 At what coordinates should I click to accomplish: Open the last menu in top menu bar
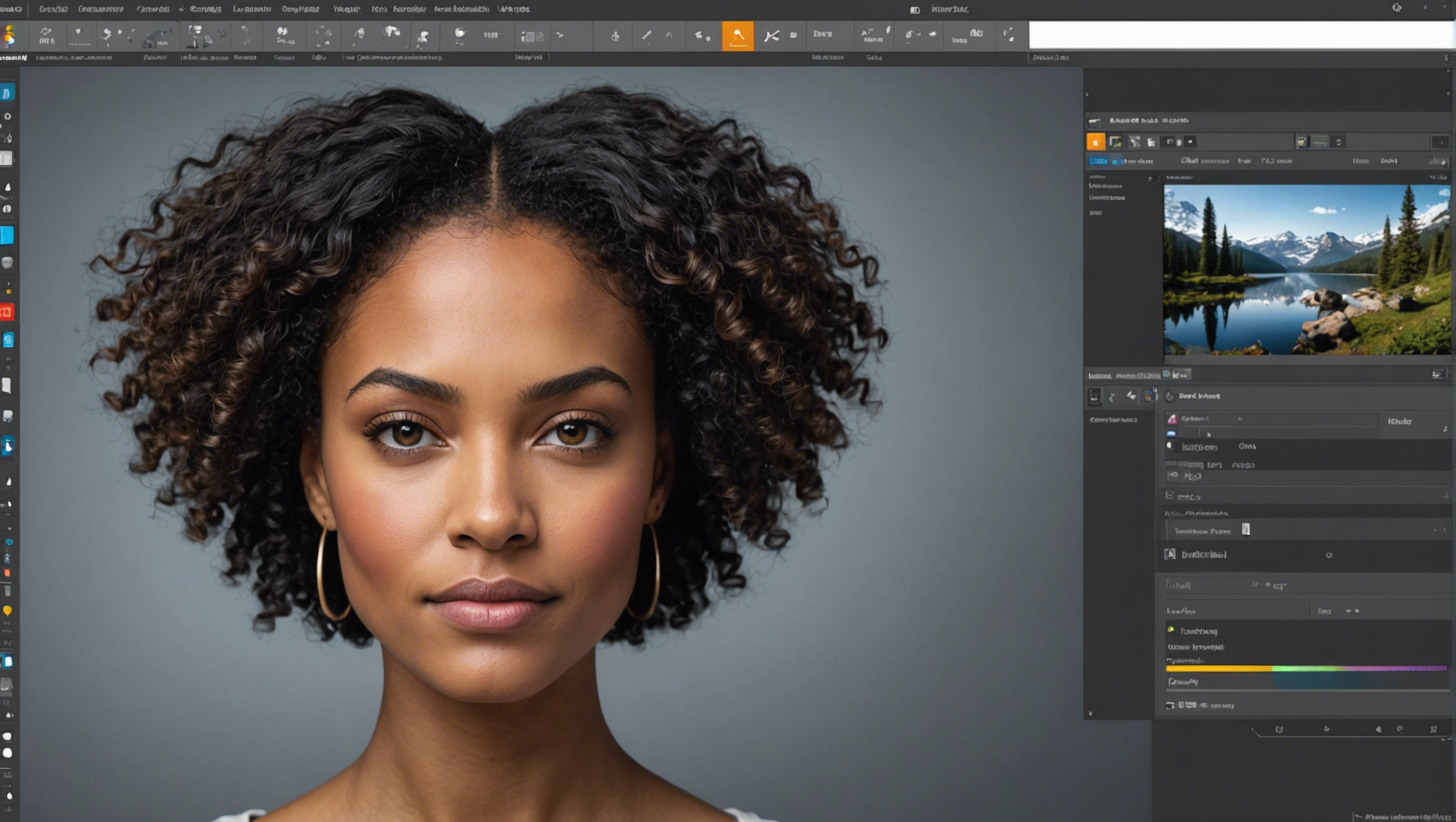point(514,9)
